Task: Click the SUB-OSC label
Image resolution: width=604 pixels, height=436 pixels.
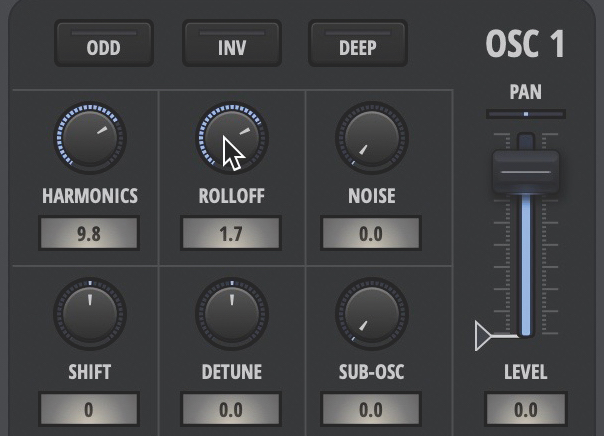Action: coord(372,372)
